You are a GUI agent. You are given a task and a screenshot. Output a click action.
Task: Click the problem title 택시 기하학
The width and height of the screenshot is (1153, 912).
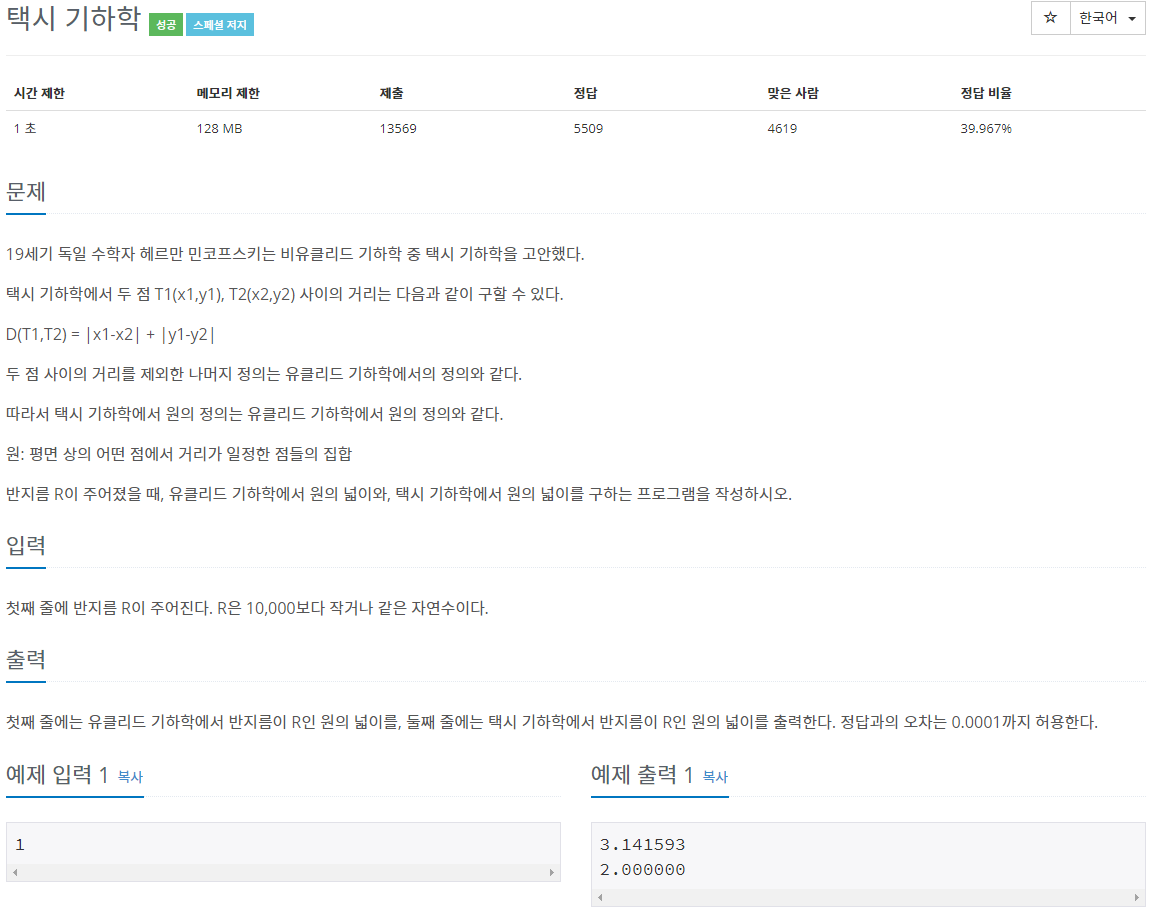click(73, 18)
